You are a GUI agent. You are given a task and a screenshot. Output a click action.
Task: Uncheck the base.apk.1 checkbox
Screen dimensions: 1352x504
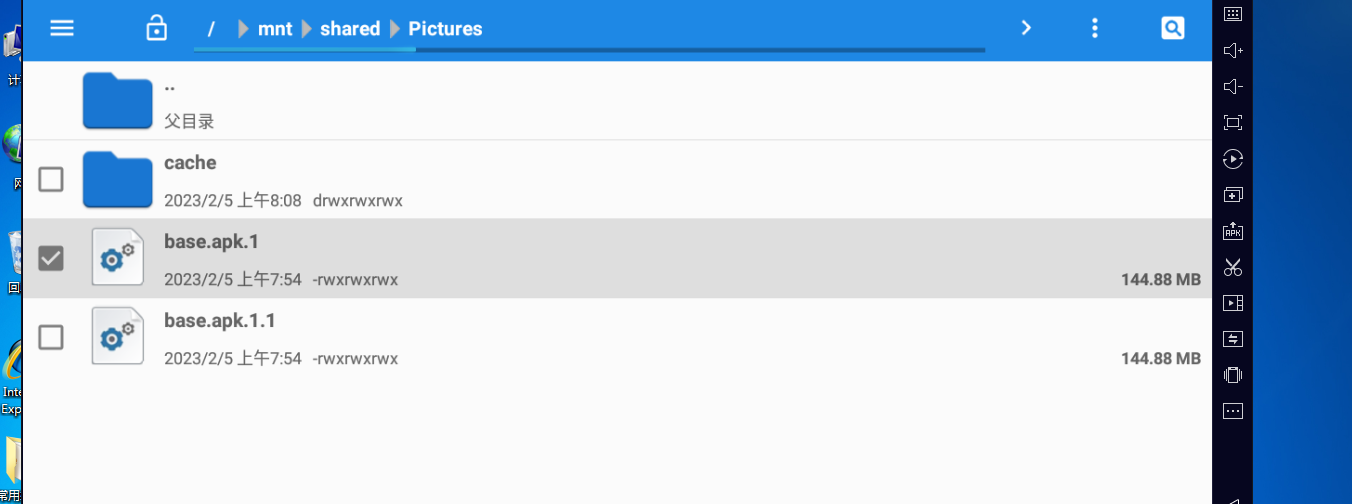pyautogui.click(x=50, y=259)
